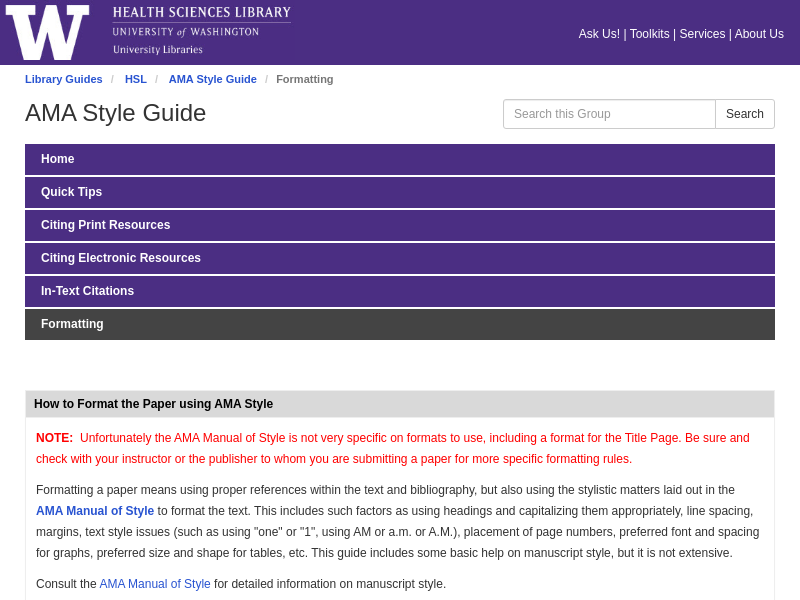Click inside the Search this Group field
This screenshot has width=800, height=600.
pos(608,114)
